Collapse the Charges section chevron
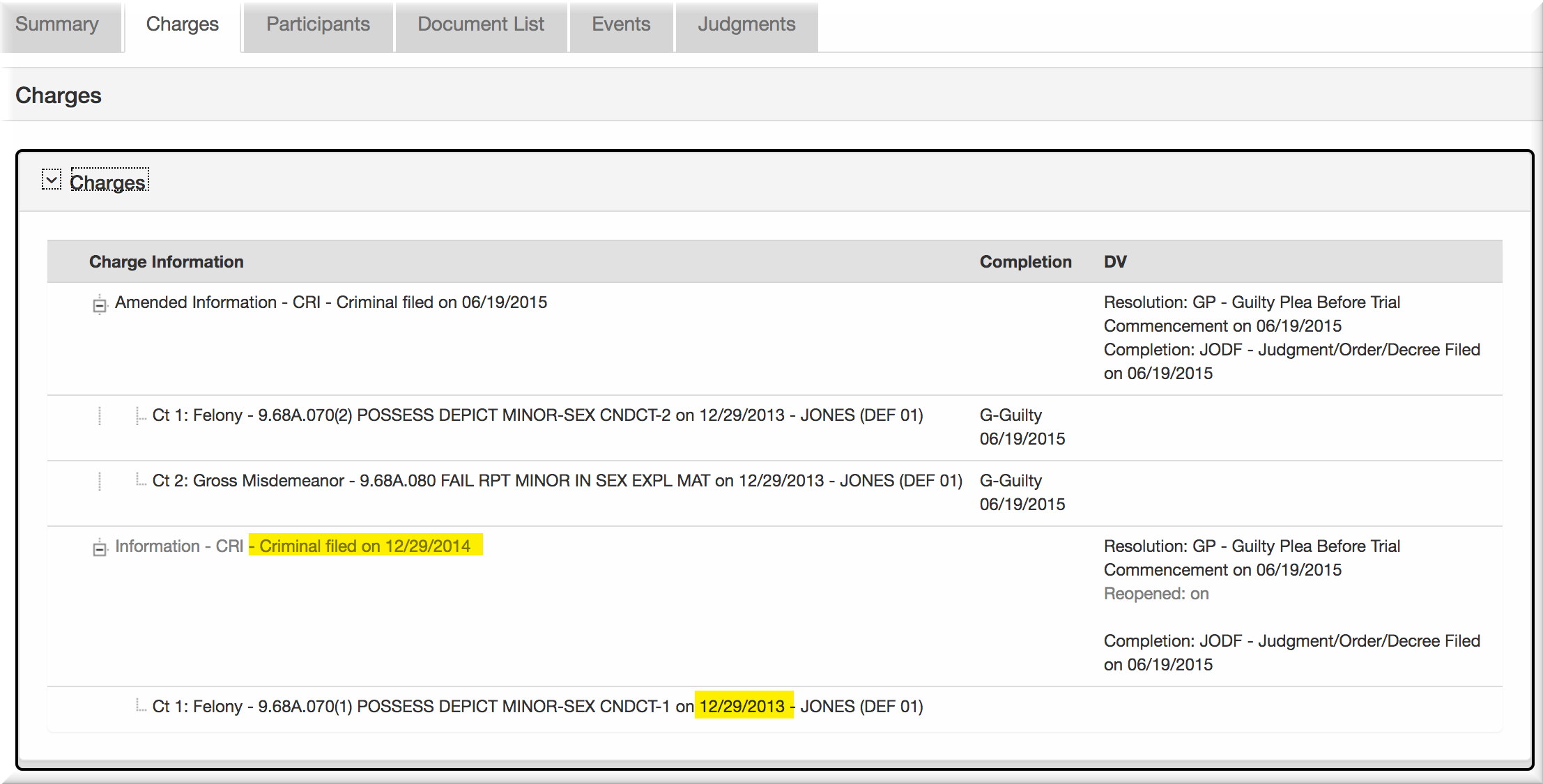1543x784 pixels. [x=51, y=180]
